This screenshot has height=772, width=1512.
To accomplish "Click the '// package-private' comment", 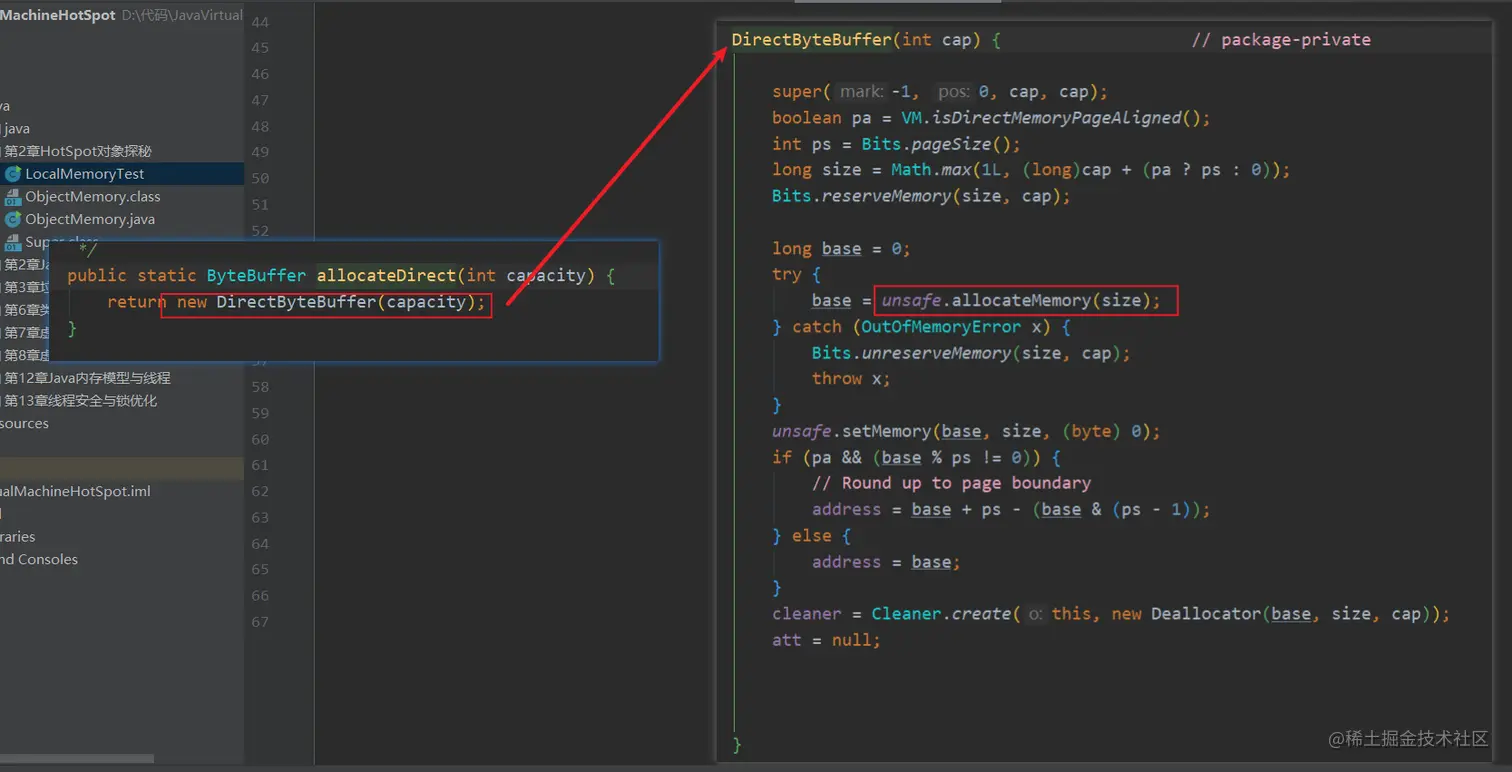I will pyautogui.click(x=1281, y=40).
